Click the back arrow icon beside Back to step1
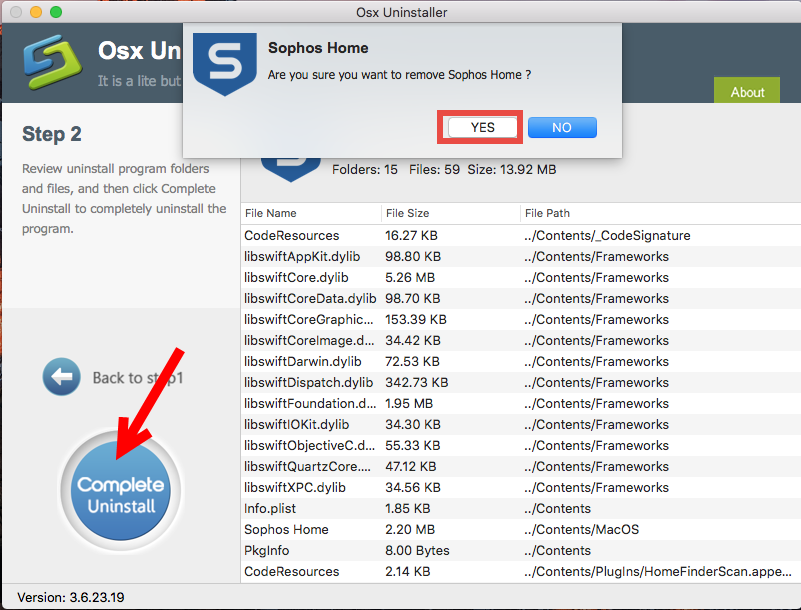801x610 pixels. point(61,377)
